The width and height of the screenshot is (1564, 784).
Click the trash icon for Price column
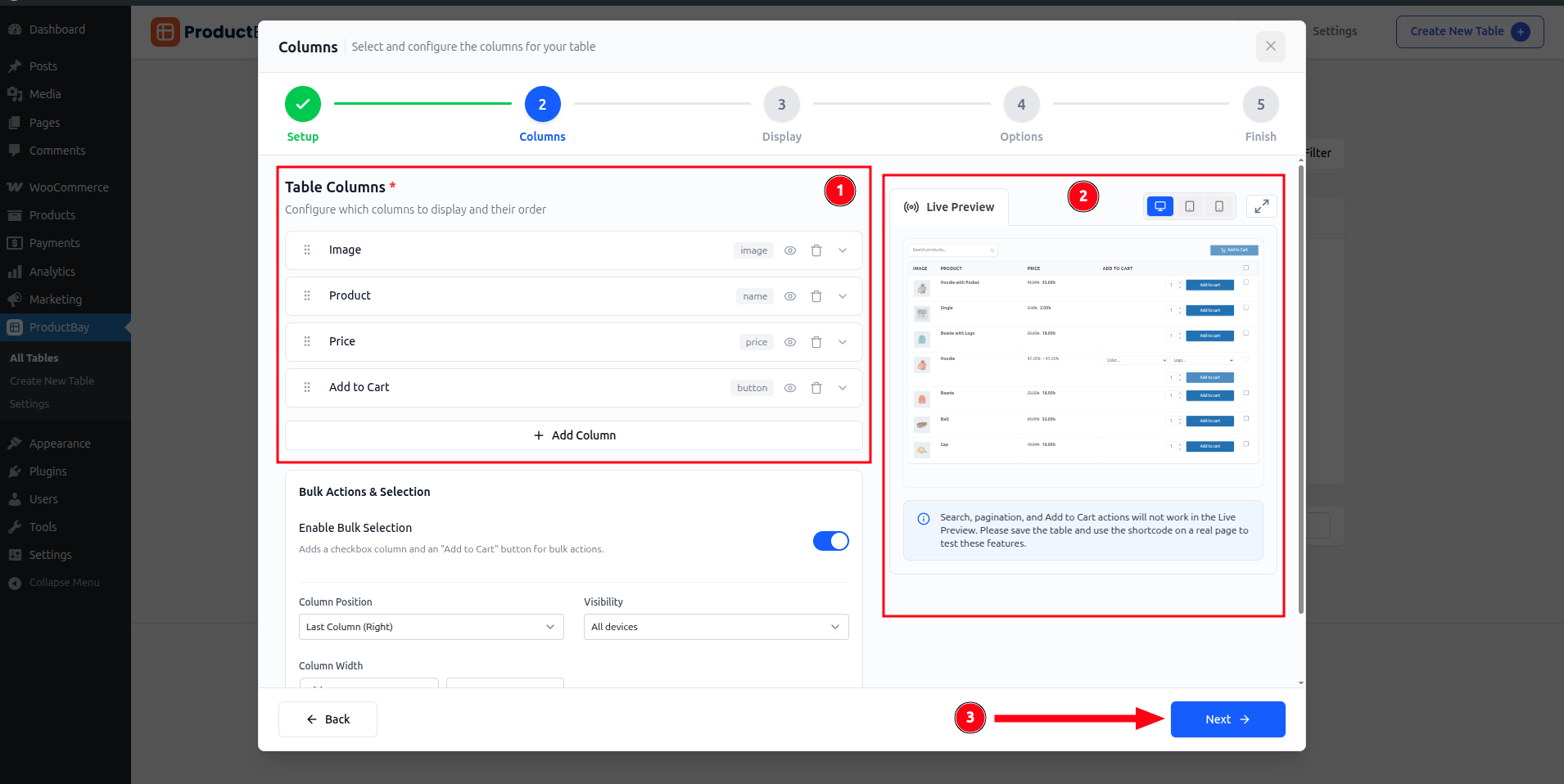click(x=816, y=342)
